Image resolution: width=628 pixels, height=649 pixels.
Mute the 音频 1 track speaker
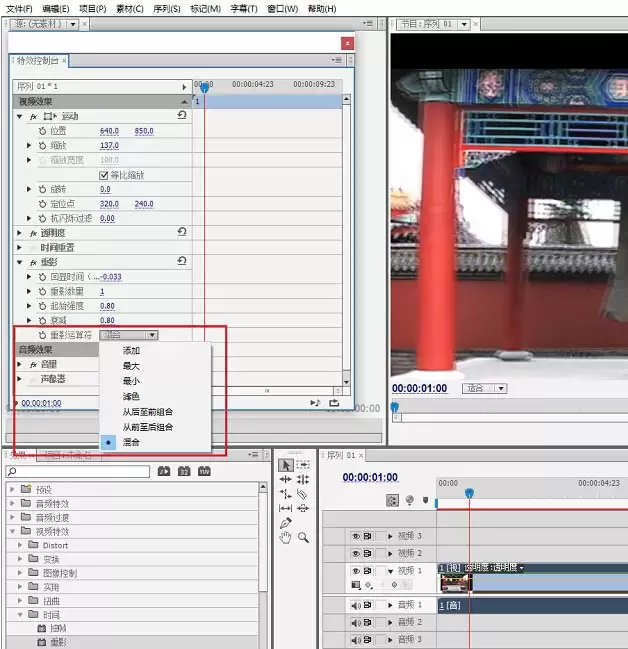(x=356, y=605)
